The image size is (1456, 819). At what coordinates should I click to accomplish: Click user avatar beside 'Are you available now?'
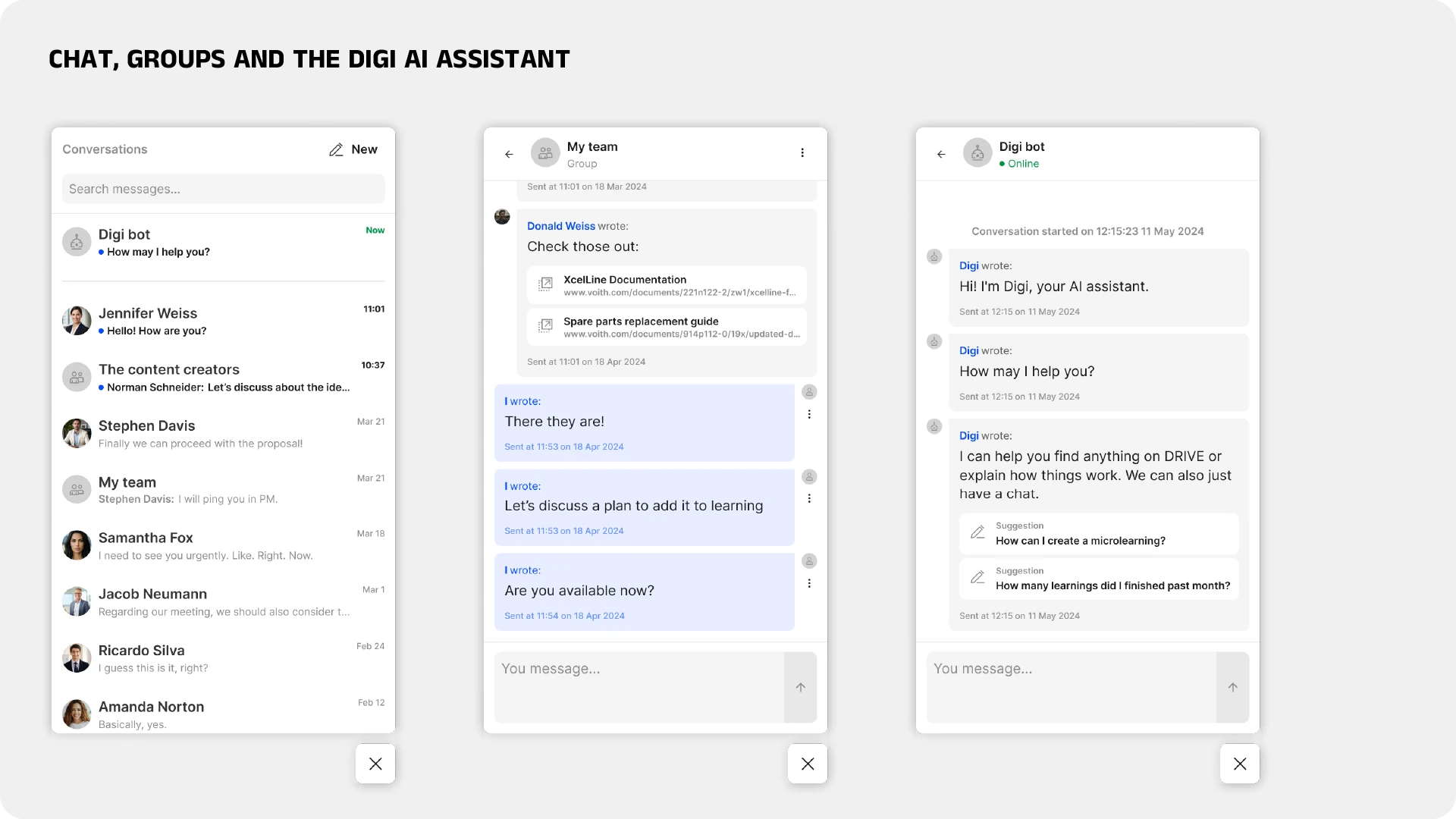click(x=809, y=561)
